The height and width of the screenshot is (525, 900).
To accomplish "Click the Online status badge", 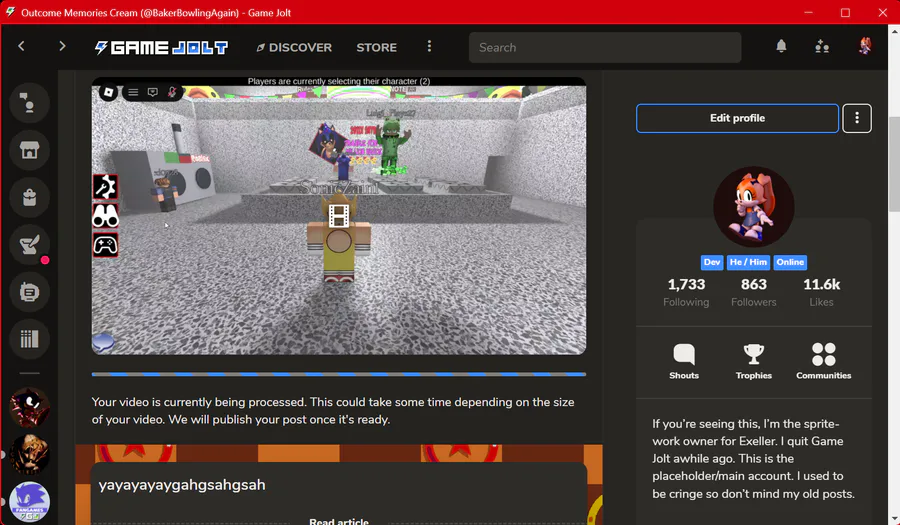I will point(790,262).
